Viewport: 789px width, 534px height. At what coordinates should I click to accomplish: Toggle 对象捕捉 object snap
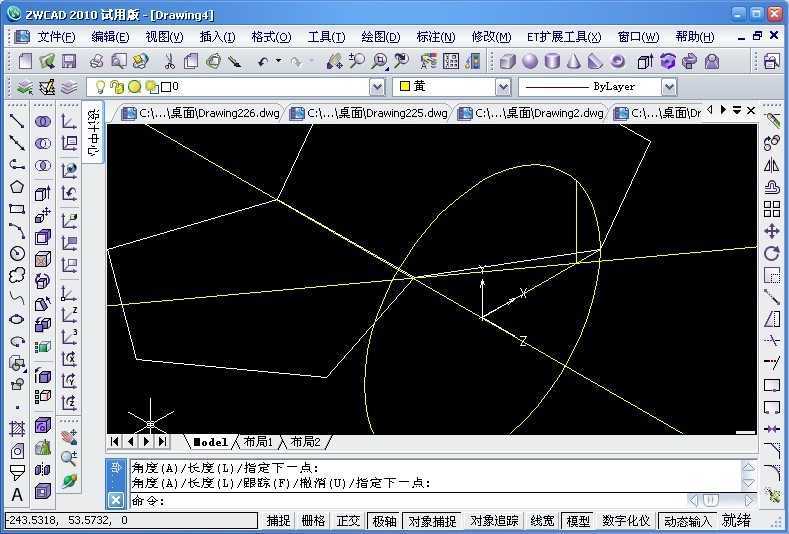coord(432,520)
